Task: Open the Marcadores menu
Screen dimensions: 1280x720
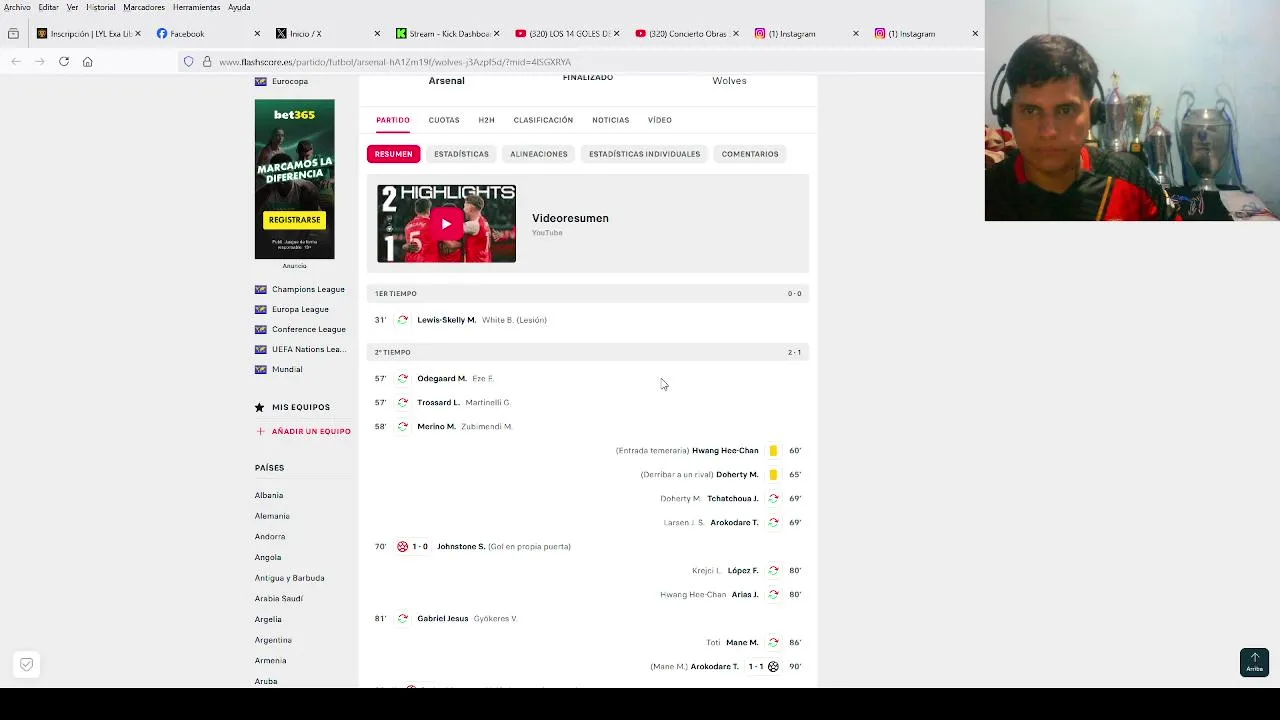Action: [144, 7]
